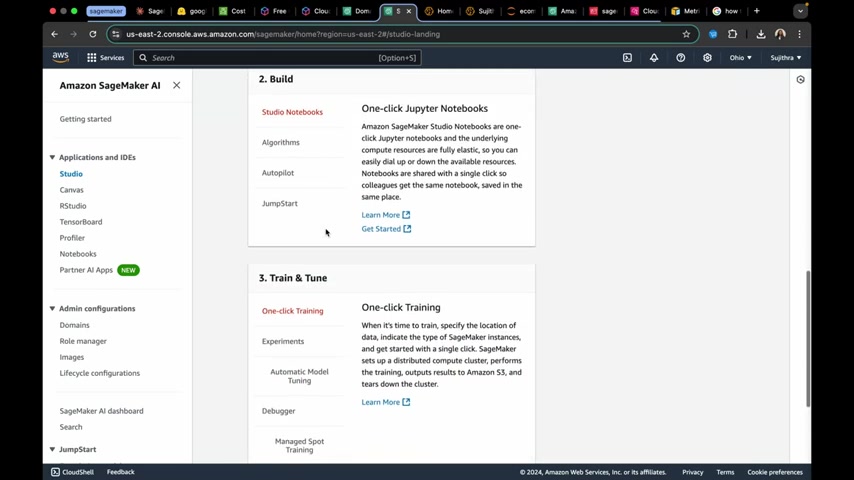
Task: Open Role manager in sidebar
Action: [83, 341]
